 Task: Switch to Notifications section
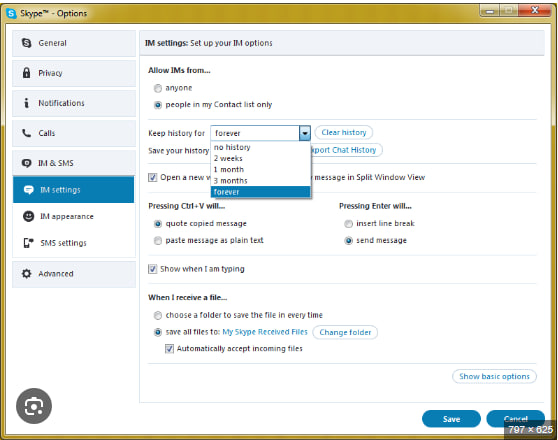[74, 103]
